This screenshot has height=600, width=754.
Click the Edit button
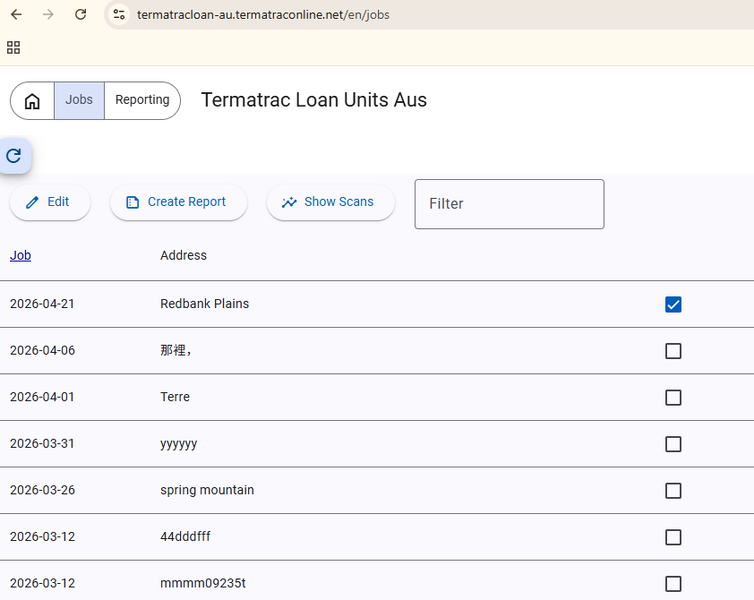point(50,202)
